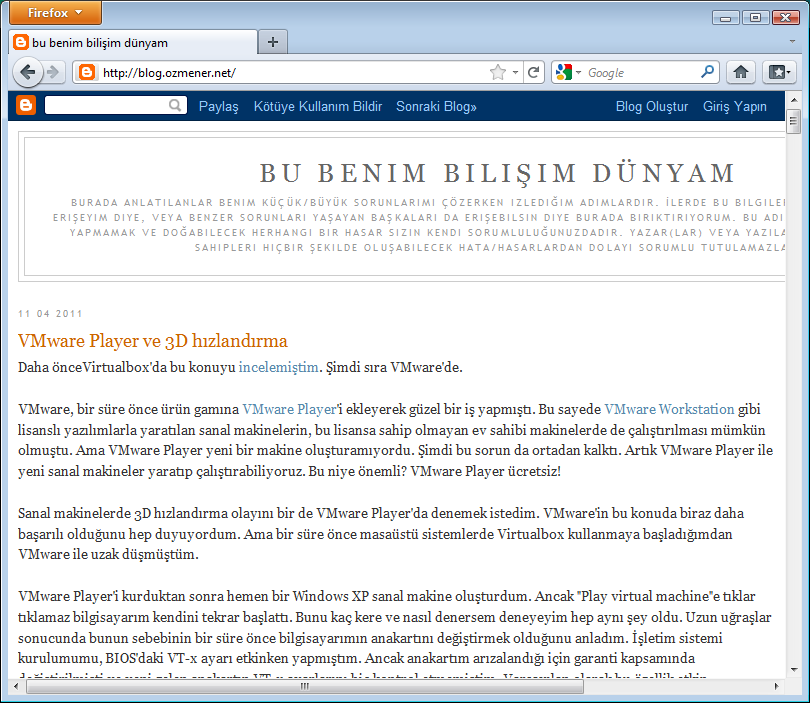Screen dimensions: 810x703
Task: Open the blog title BU BENIM BILIŞIM DÜNYAM
Action: [x=497, y=173]
